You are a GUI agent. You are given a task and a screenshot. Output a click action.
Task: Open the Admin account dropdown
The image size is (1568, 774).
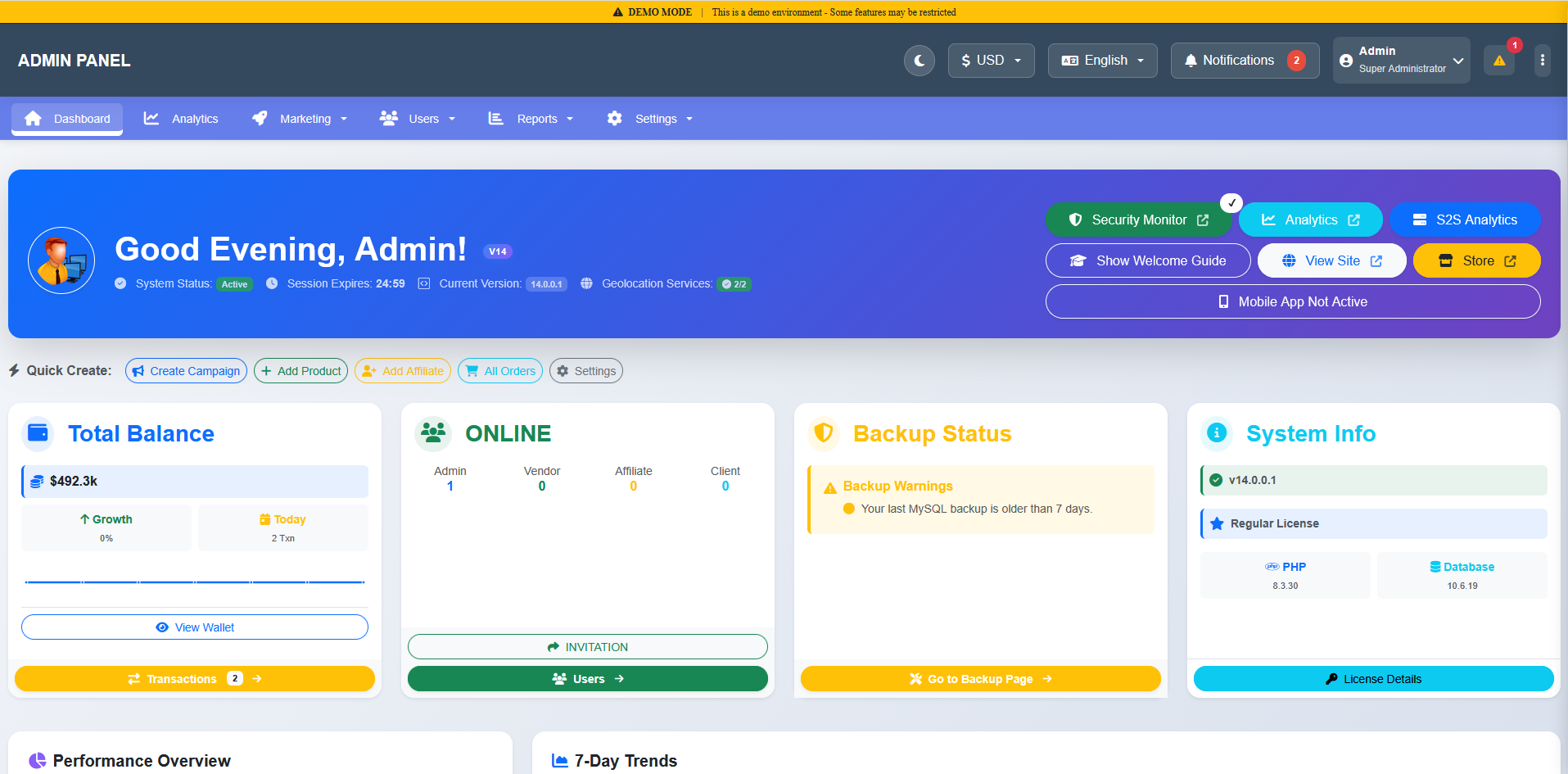click(x=1401, y=61)
